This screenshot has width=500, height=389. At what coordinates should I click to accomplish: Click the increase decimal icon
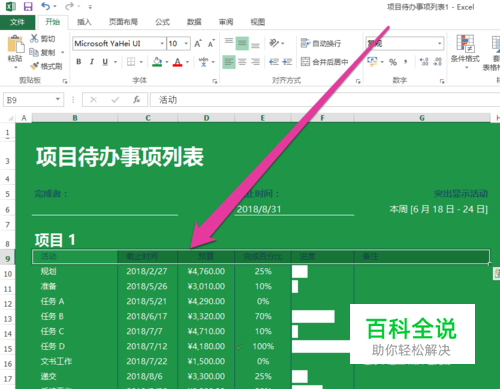(x=424, y=62)
